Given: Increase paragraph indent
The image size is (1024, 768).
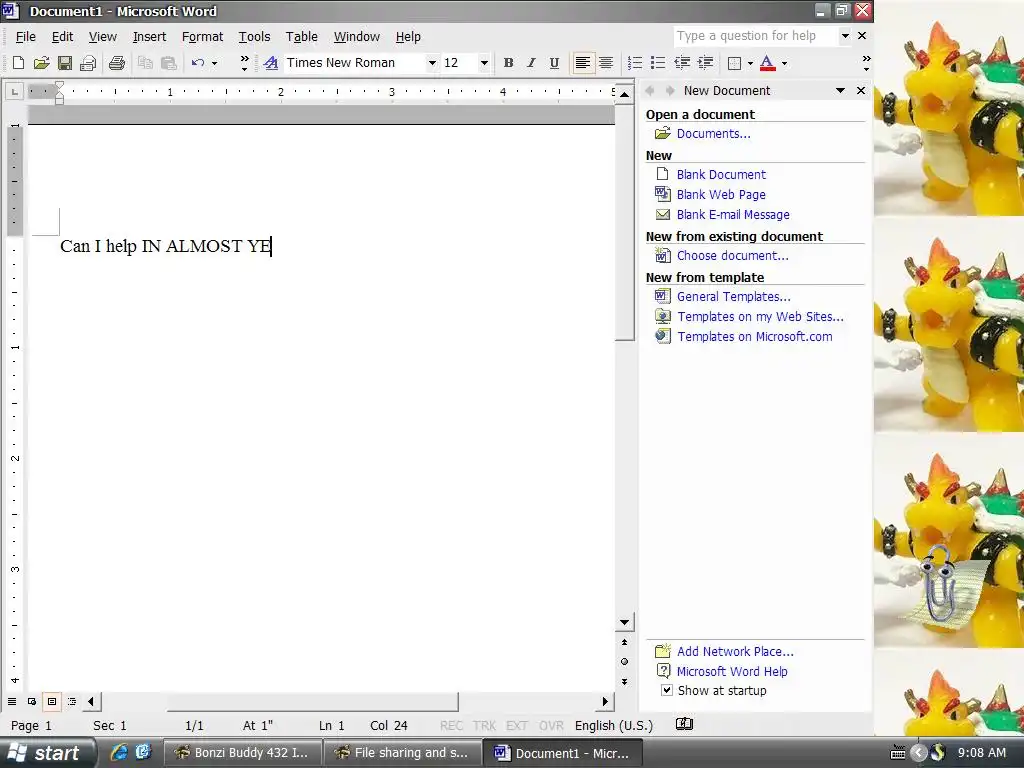Looking at the screenshot, I should (x=705, y=63).
